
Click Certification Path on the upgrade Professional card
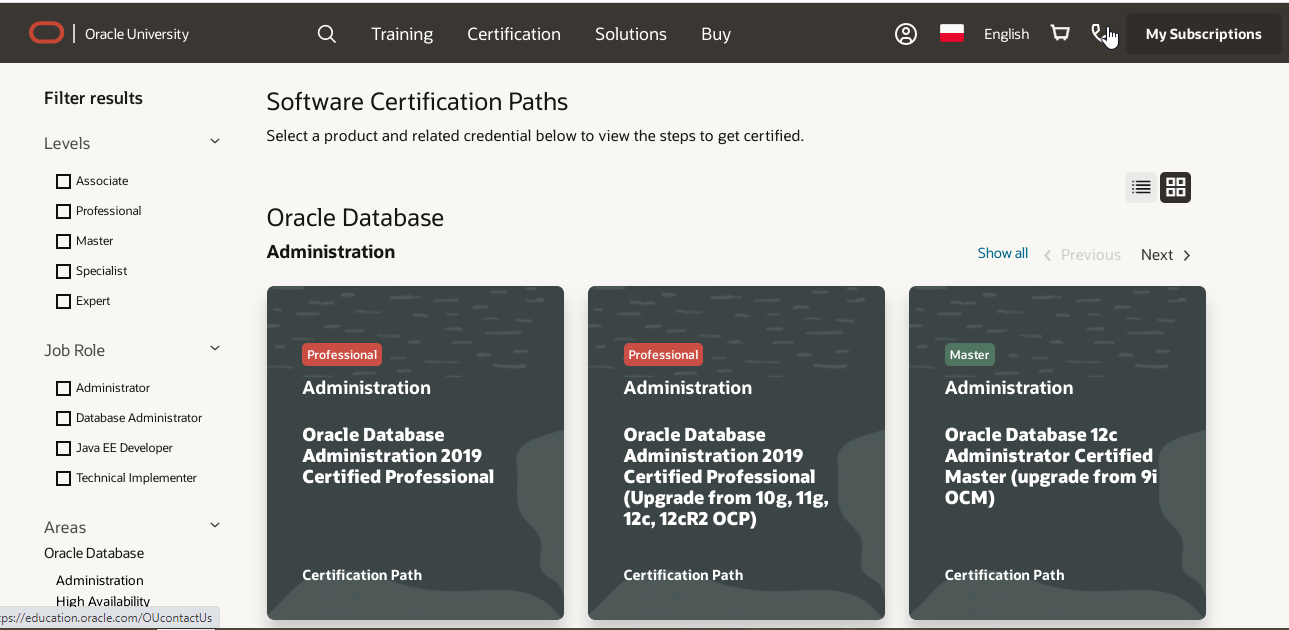[x=683, y=575]
